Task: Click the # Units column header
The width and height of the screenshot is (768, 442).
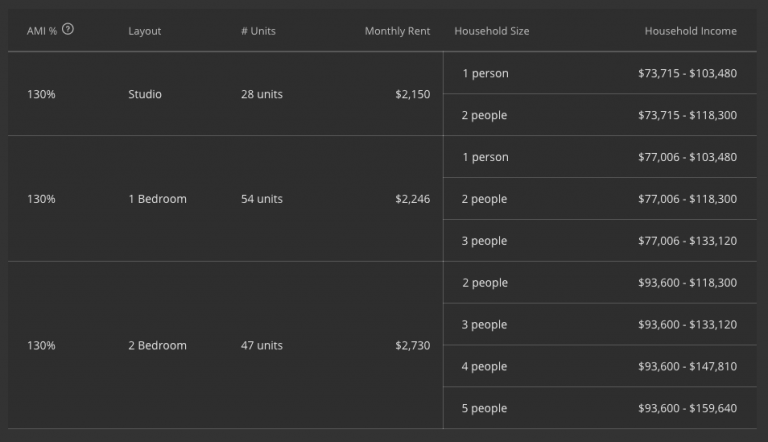Action: [258, 31]
